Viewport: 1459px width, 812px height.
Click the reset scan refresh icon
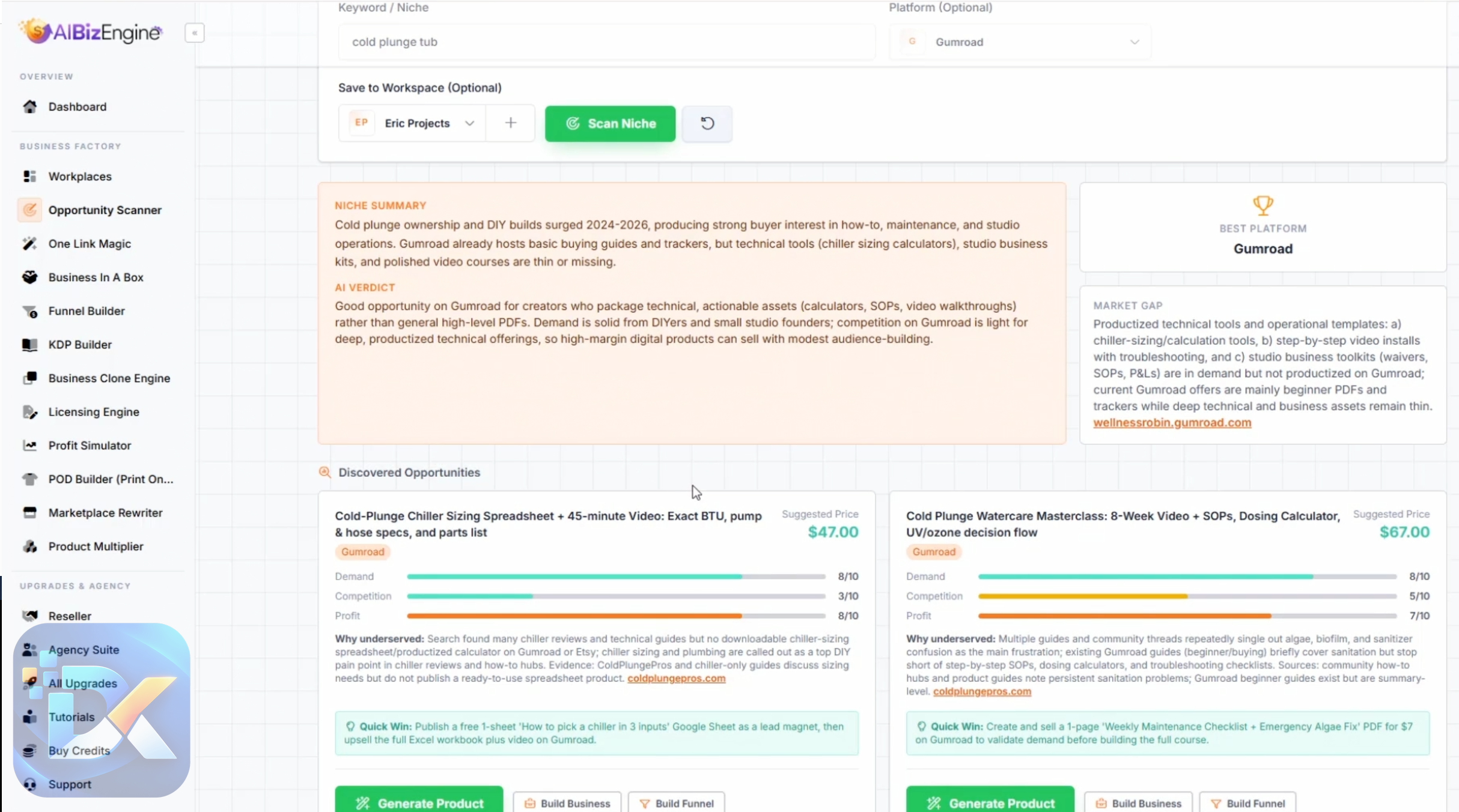(707, 124)
